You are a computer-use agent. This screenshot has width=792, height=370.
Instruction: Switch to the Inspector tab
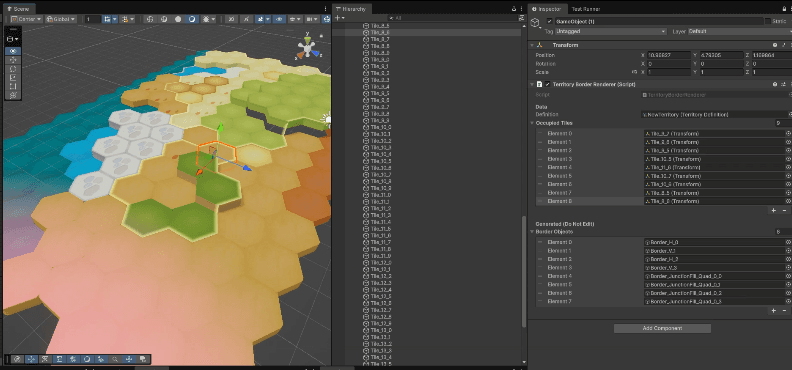(548, 9)
